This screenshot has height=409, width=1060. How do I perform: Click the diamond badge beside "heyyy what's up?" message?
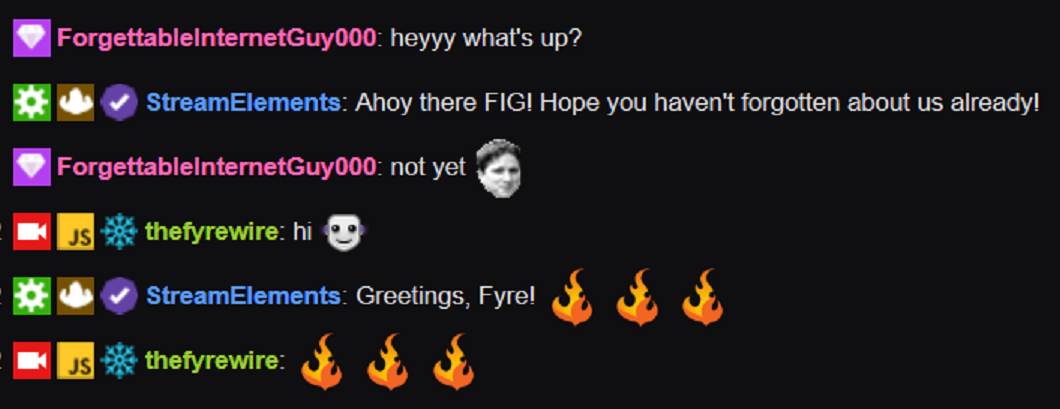(x=32, y=38)
